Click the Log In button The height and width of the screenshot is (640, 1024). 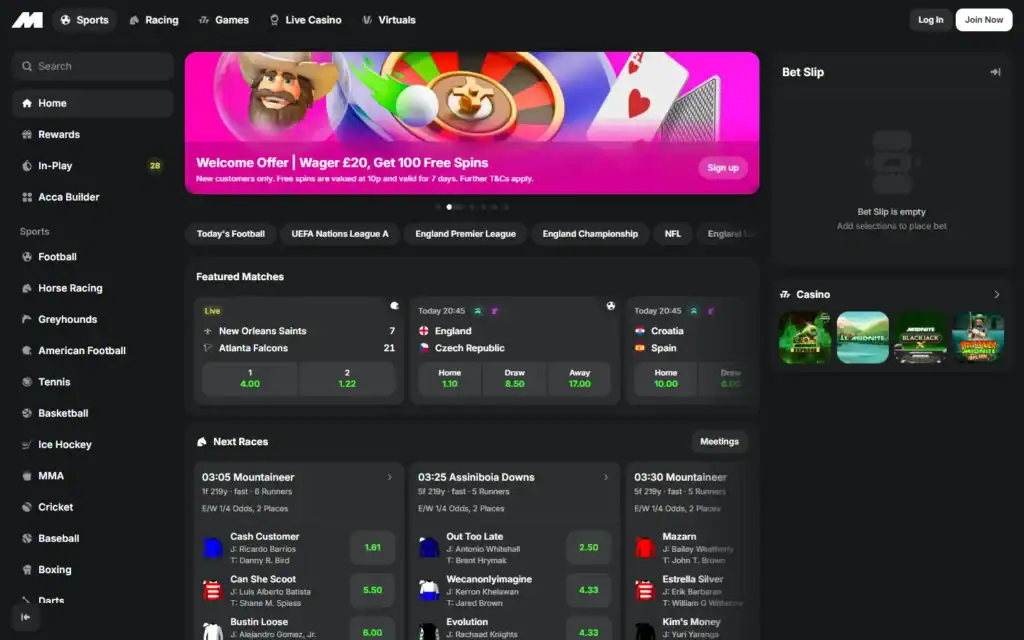[x=930, y=20]
